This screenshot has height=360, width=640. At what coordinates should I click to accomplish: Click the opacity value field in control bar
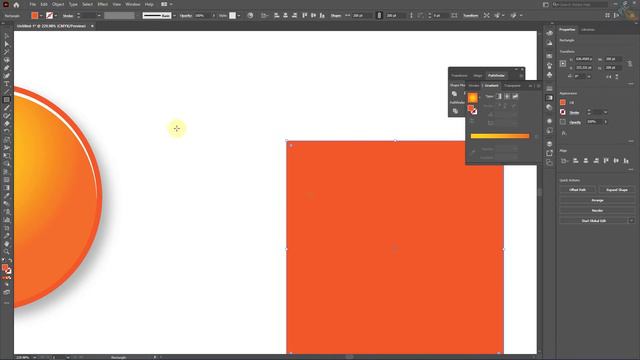pos(202,16)
